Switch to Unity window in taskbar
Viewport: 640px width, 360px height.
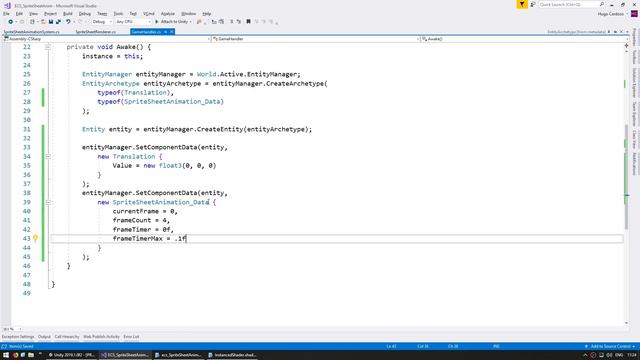pos(72,355)
